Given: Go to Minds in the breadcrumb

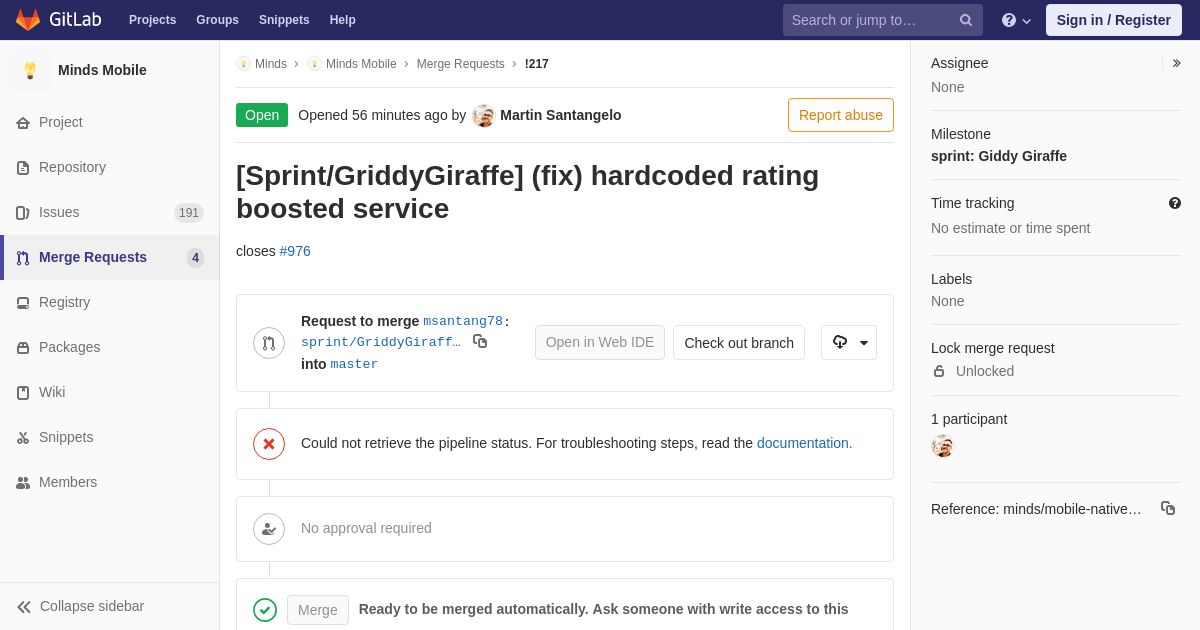Looking at the screenshot, I should pyautogui.click(x=271, y=64).
